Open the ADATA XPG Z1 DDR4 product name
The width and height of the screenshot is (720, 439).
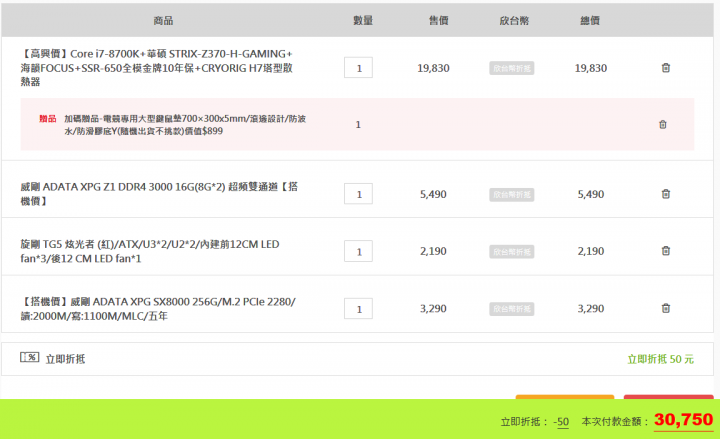(x=159, y=194)
